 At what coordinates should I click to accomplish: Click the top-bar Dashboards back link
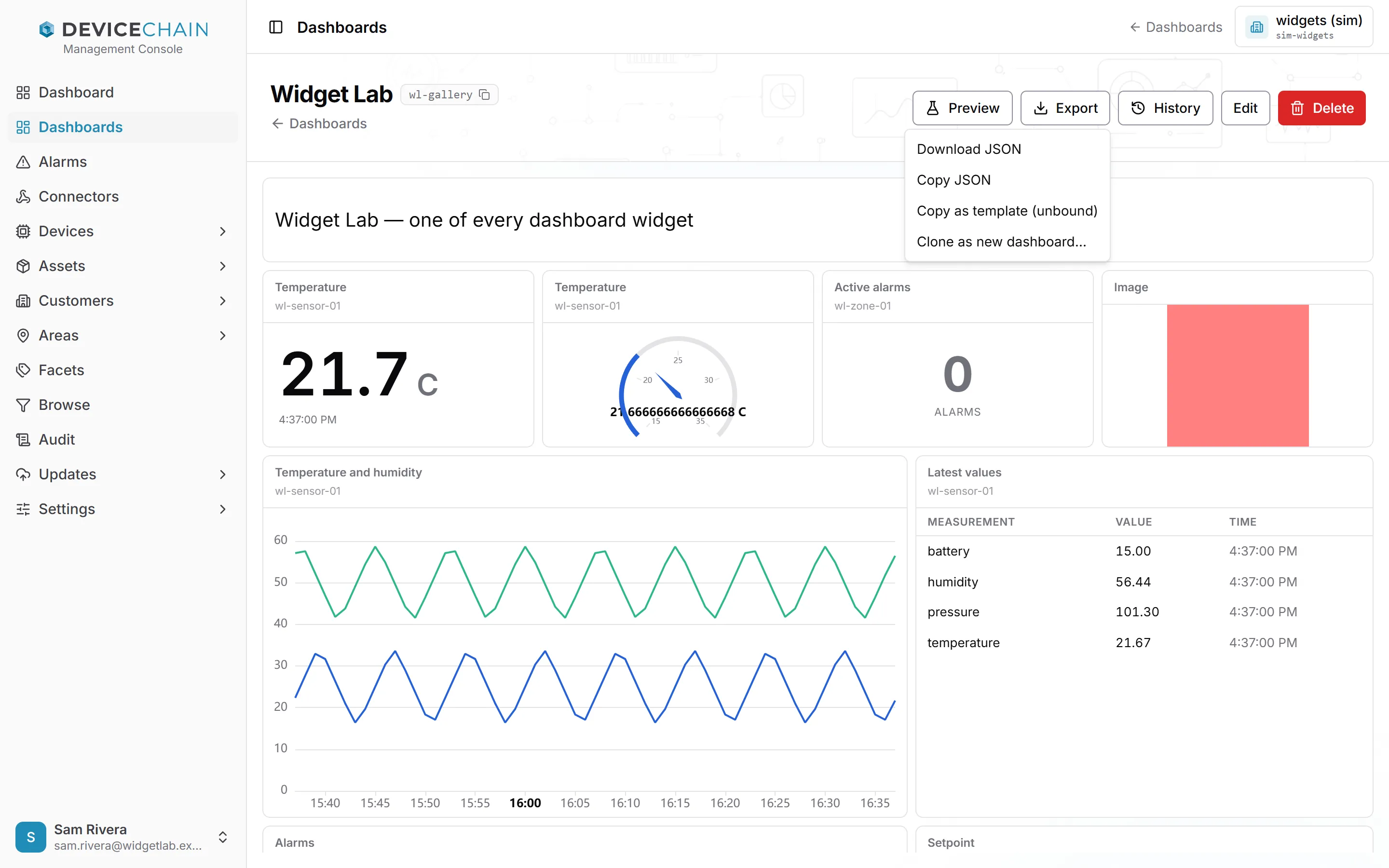pyautogui.click(x=1175, y=27)
